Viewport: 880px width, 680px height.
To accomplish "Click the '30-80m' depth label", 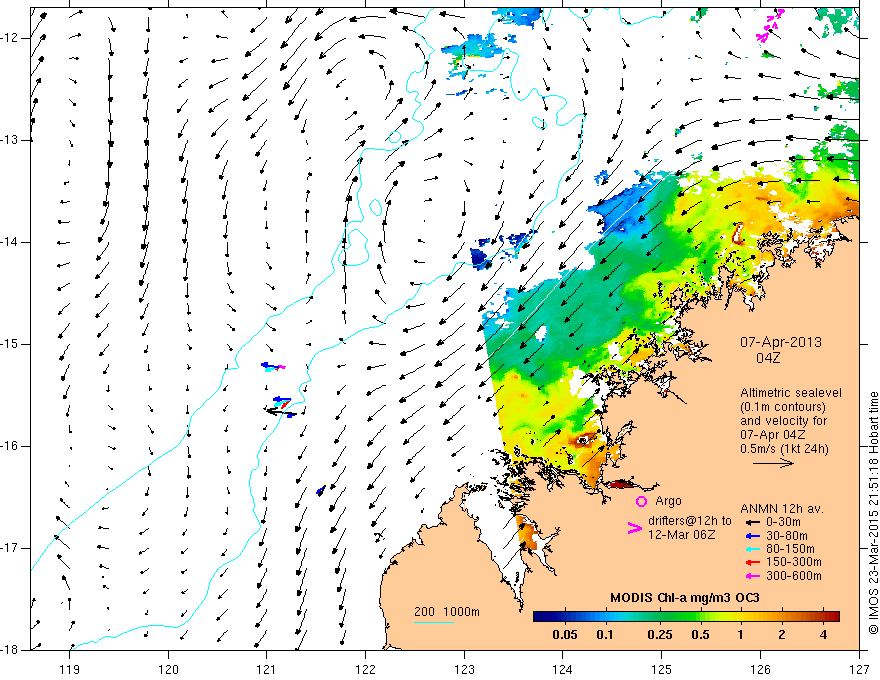I will (787, 536).
